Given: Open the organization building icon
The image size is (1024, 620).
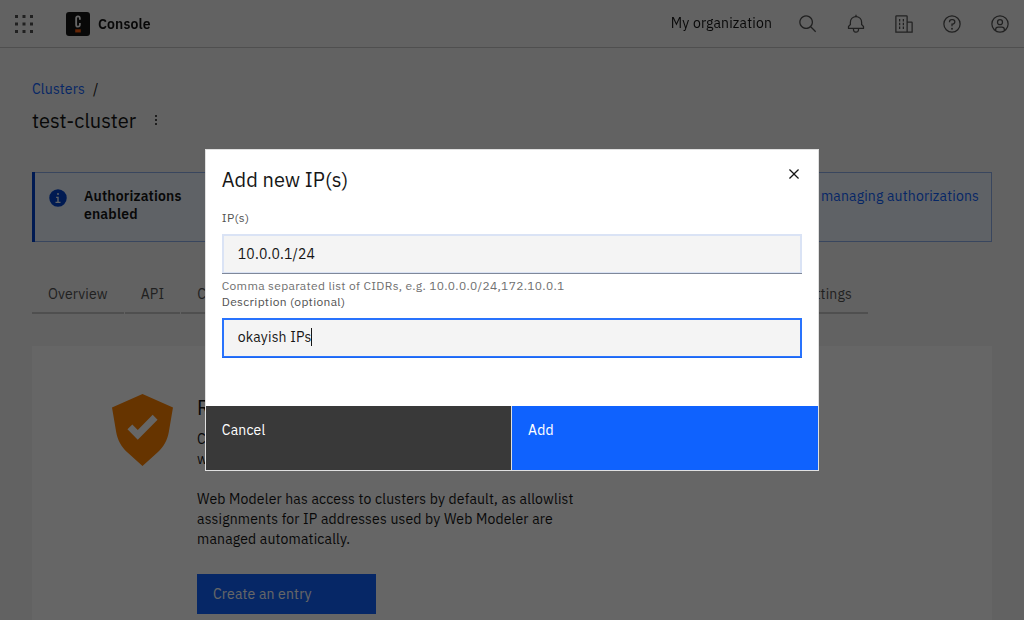Looking at the screenshot, I should [x=904, y=23].
